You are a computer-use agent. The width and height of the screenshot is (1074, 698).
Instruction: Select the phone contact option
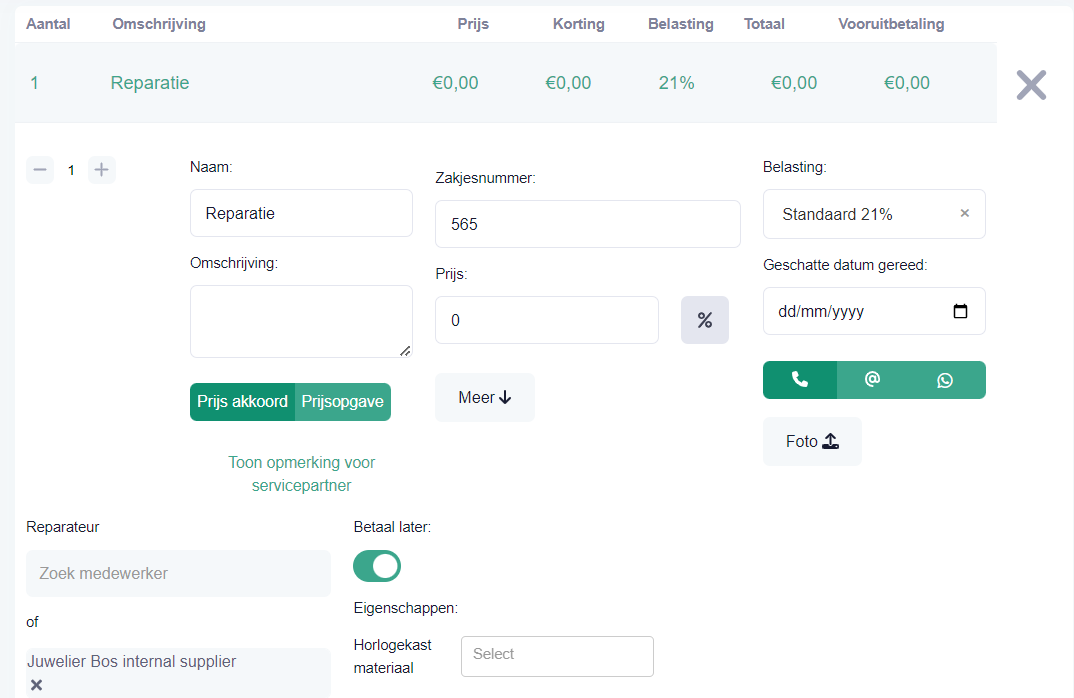pos(799,379)
